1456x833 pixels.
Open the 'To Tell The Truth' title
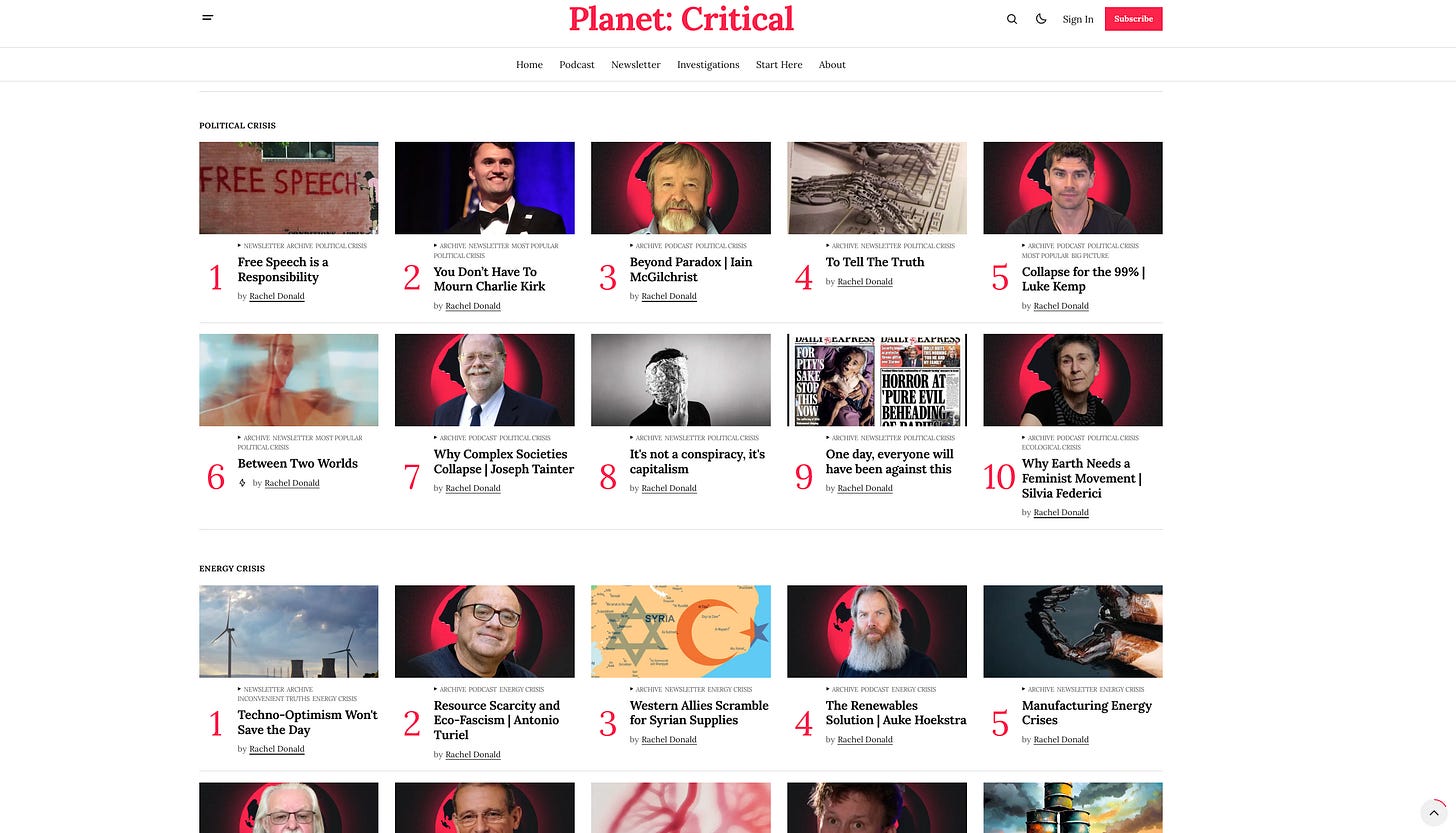tap(875, 262)
